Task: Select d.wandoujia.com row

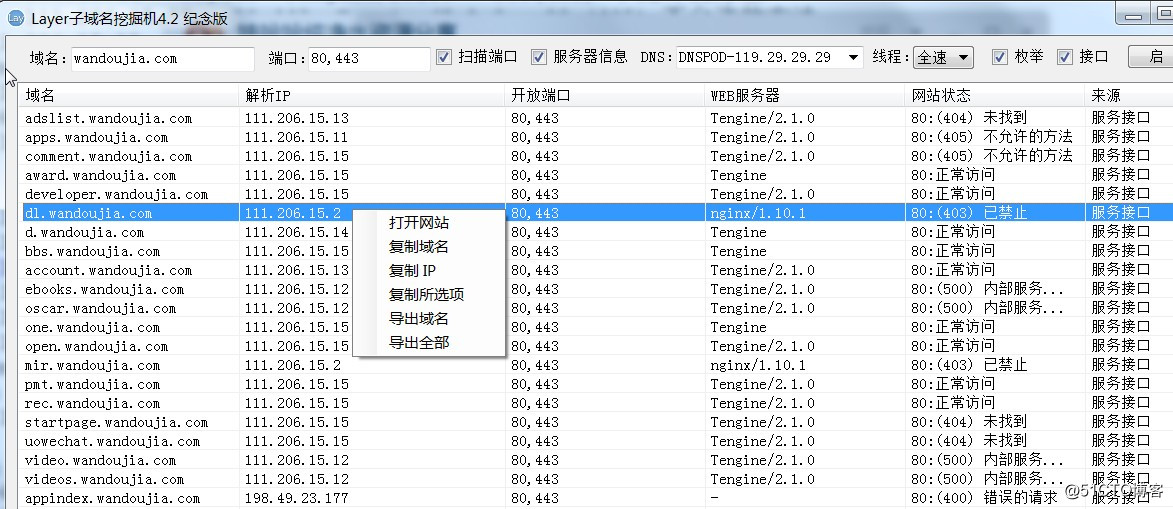Action: pos(596,233)
